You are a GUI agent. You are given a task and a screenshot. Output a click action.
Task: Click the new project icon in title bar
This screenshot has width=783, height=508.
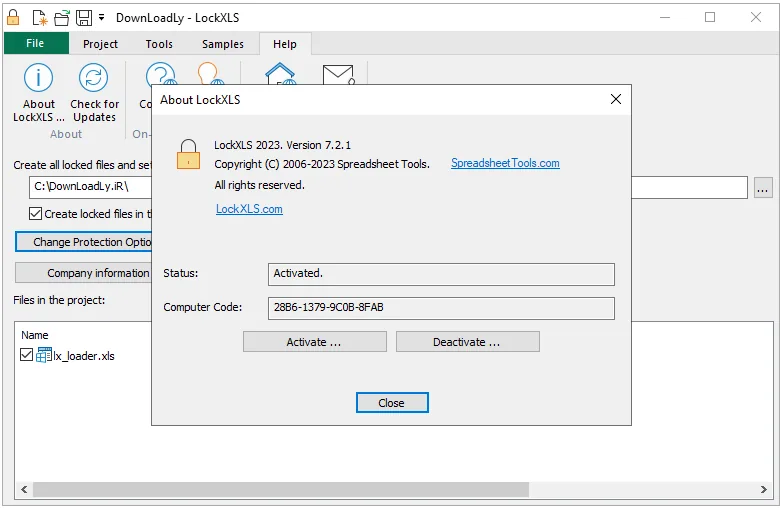click(40, 18)
